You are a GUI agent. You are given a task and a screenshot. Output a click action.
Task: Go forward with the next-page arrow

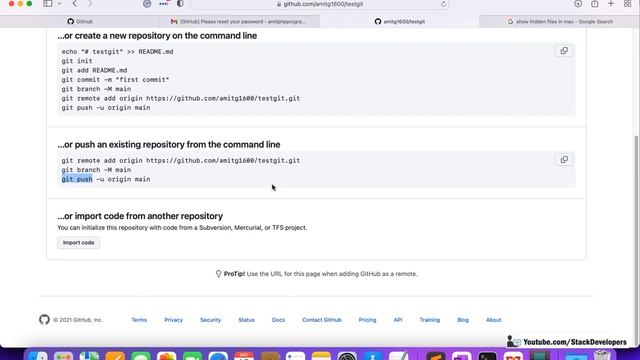pyautogui.click(x=90, y=4)
